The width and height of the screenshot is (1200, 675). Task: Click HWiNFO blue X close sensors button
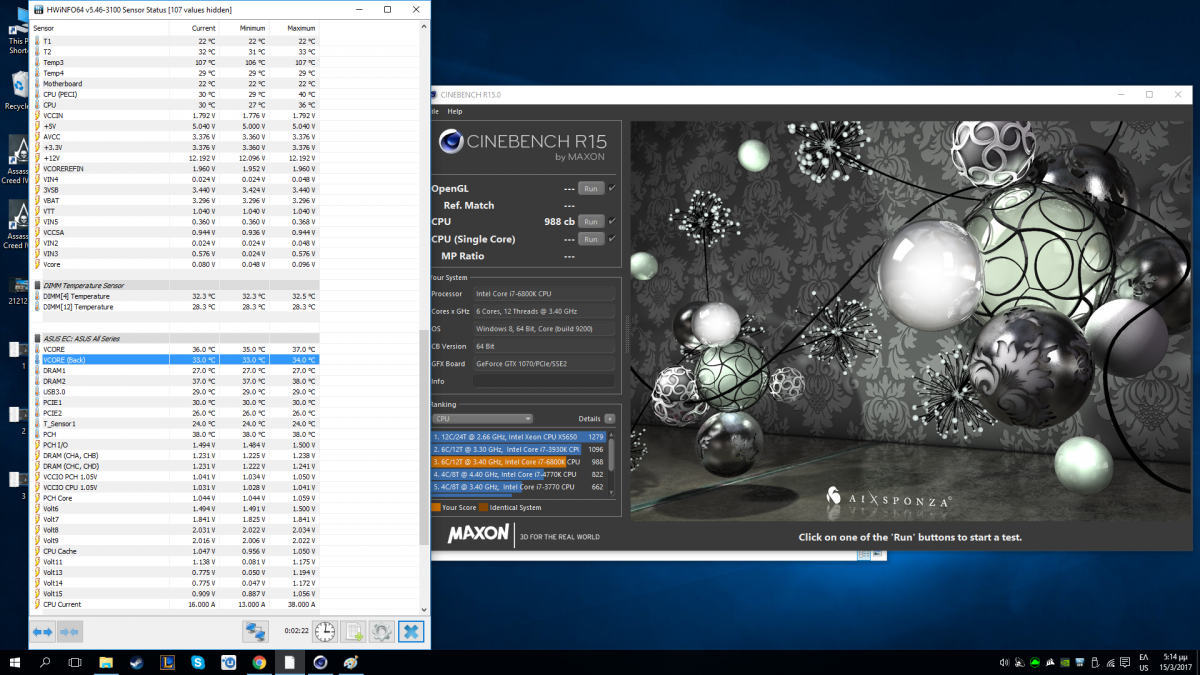tap(411, 631)
